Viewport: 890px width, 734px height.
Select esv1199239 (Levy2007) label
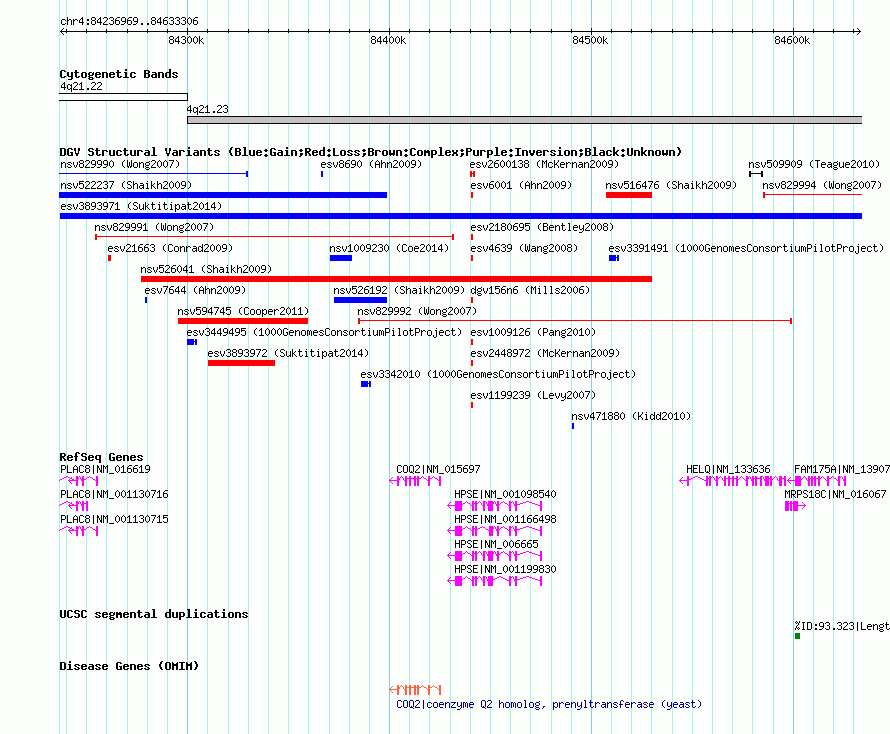coord(533,395)
